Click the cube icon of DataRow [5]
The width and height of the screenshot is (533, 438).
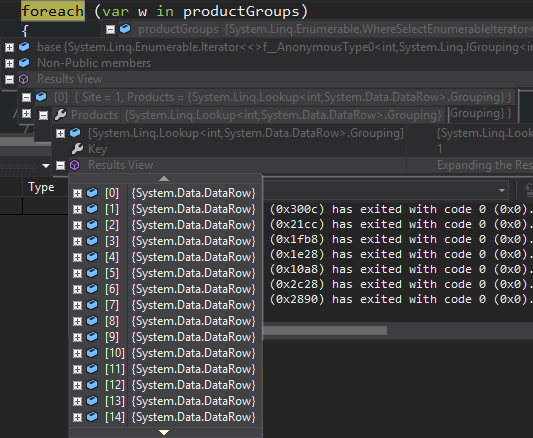pos(92,273)
